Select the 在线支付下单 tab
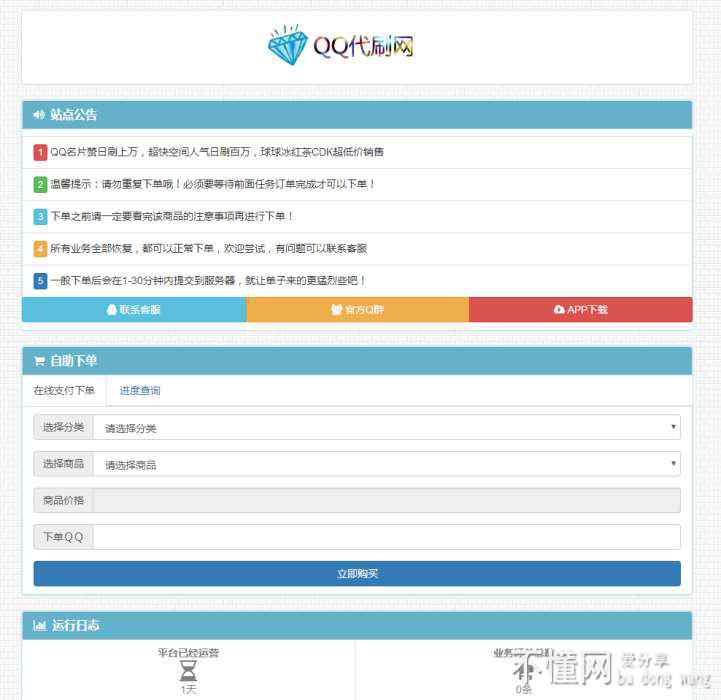This screenshot has width=721, height=700. (64, 391)
